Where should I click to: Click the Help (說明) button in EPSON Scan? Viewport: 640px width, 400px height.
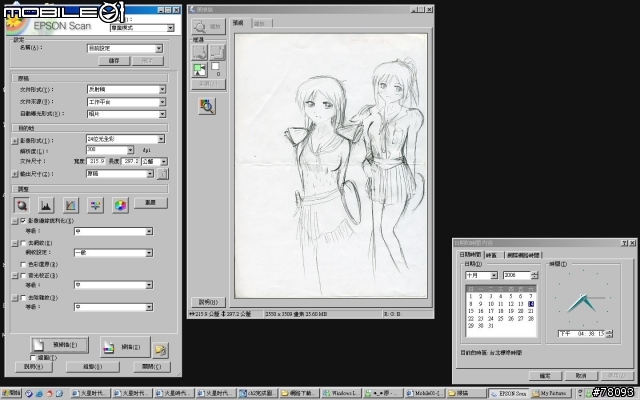(x=34, y=367)
